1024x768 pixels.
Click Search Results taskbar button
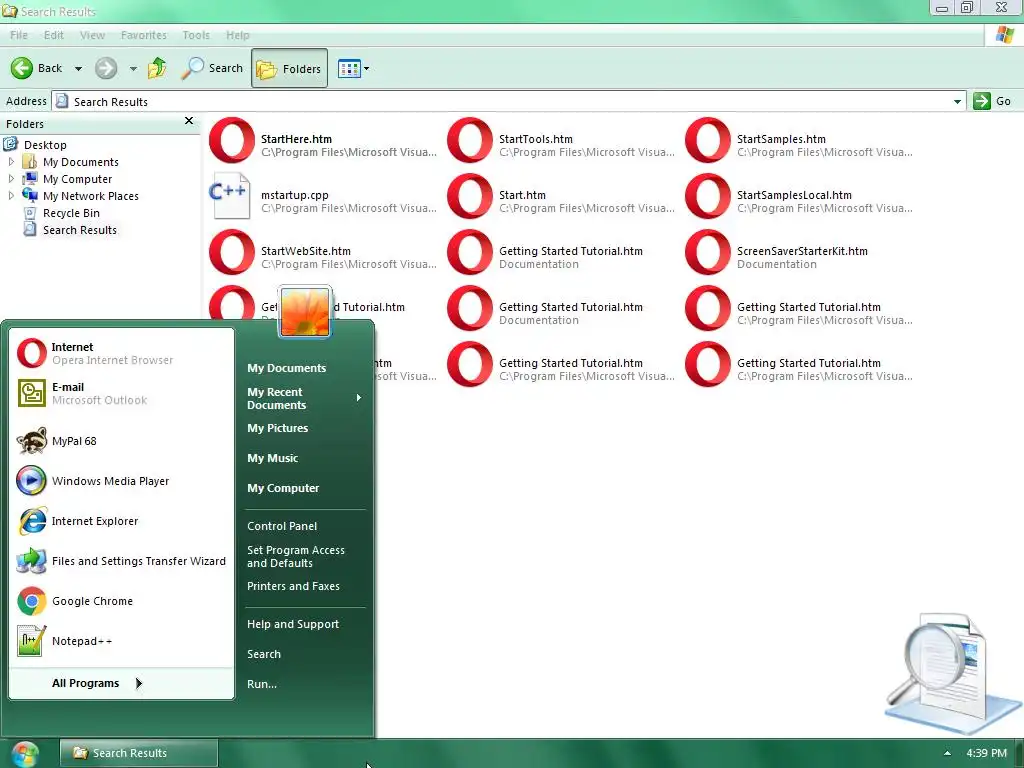pyautogui.click(x=138, y=753)
